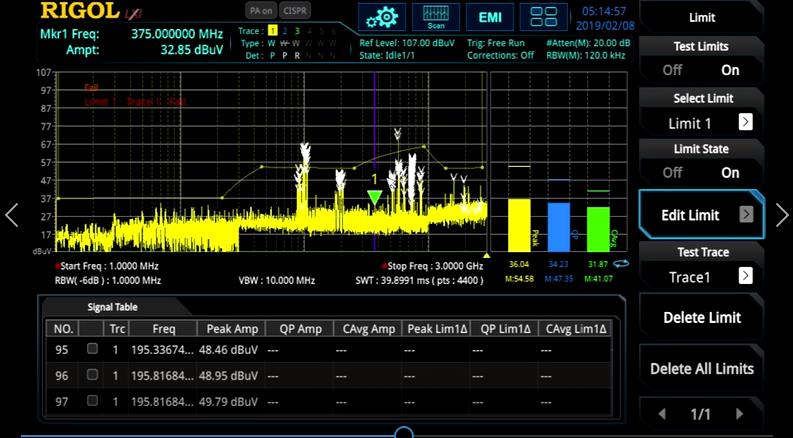Viewport: 793px width, 438px height.
Task: Select the EMI mode button
Action: click(x=490, y=18)
